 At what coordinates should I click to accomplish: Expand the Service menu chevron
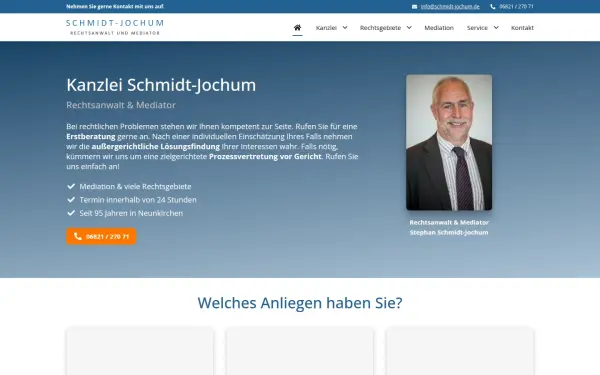point(496,28)
